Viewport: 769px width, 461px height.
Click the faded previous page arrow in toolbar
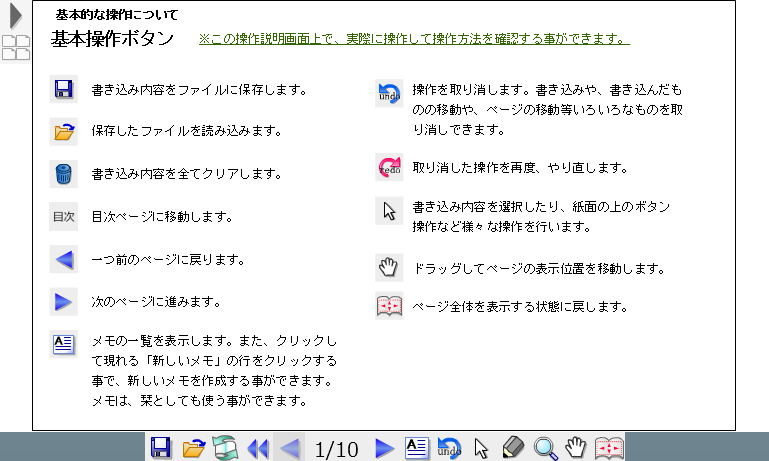pyautogui.click(x=289, y=448)
